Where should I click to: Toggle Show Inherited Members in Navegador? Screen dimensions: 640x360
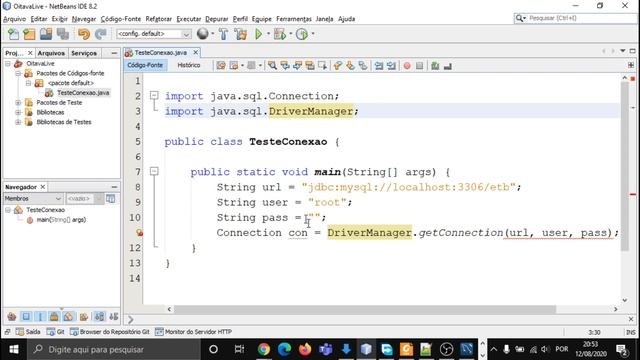(x=12, y=317)
